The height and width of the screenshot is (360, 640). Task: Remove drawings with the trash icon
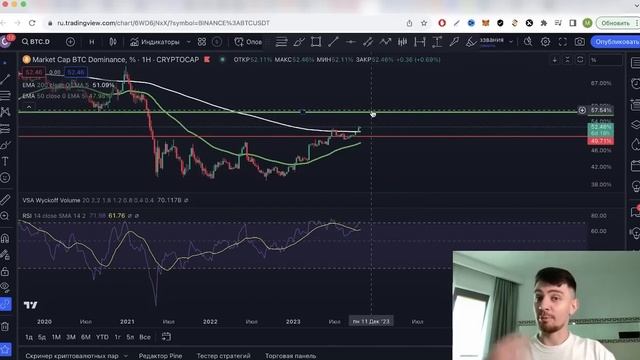point(5,327)
